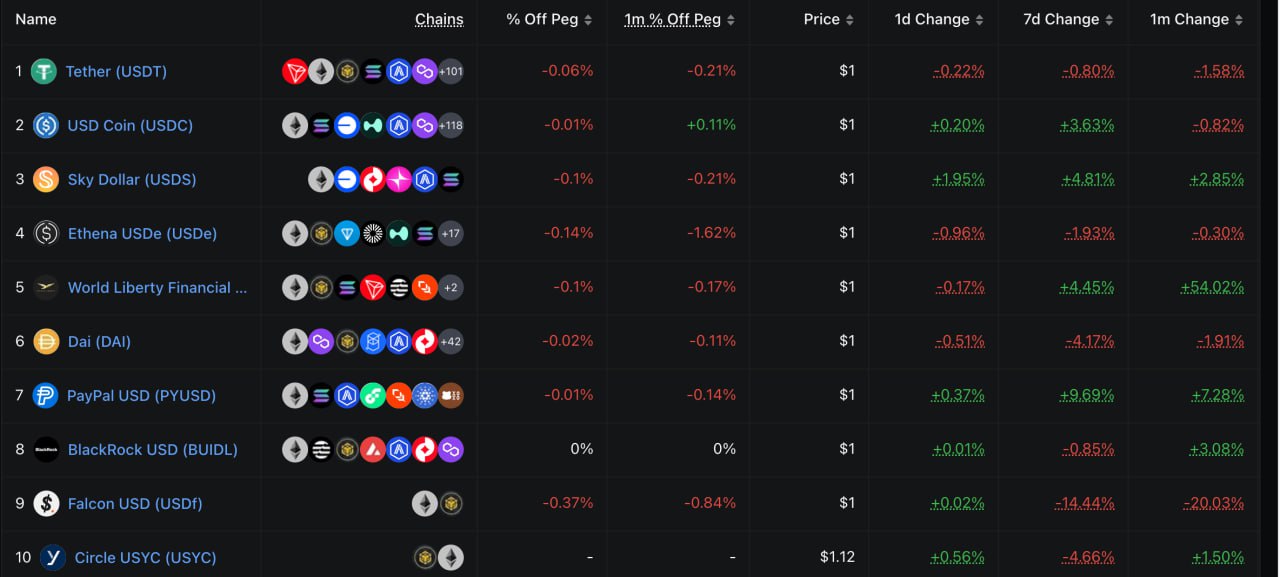
Task: Click sort arrows beside 7d Change header
Action: 1110,20
